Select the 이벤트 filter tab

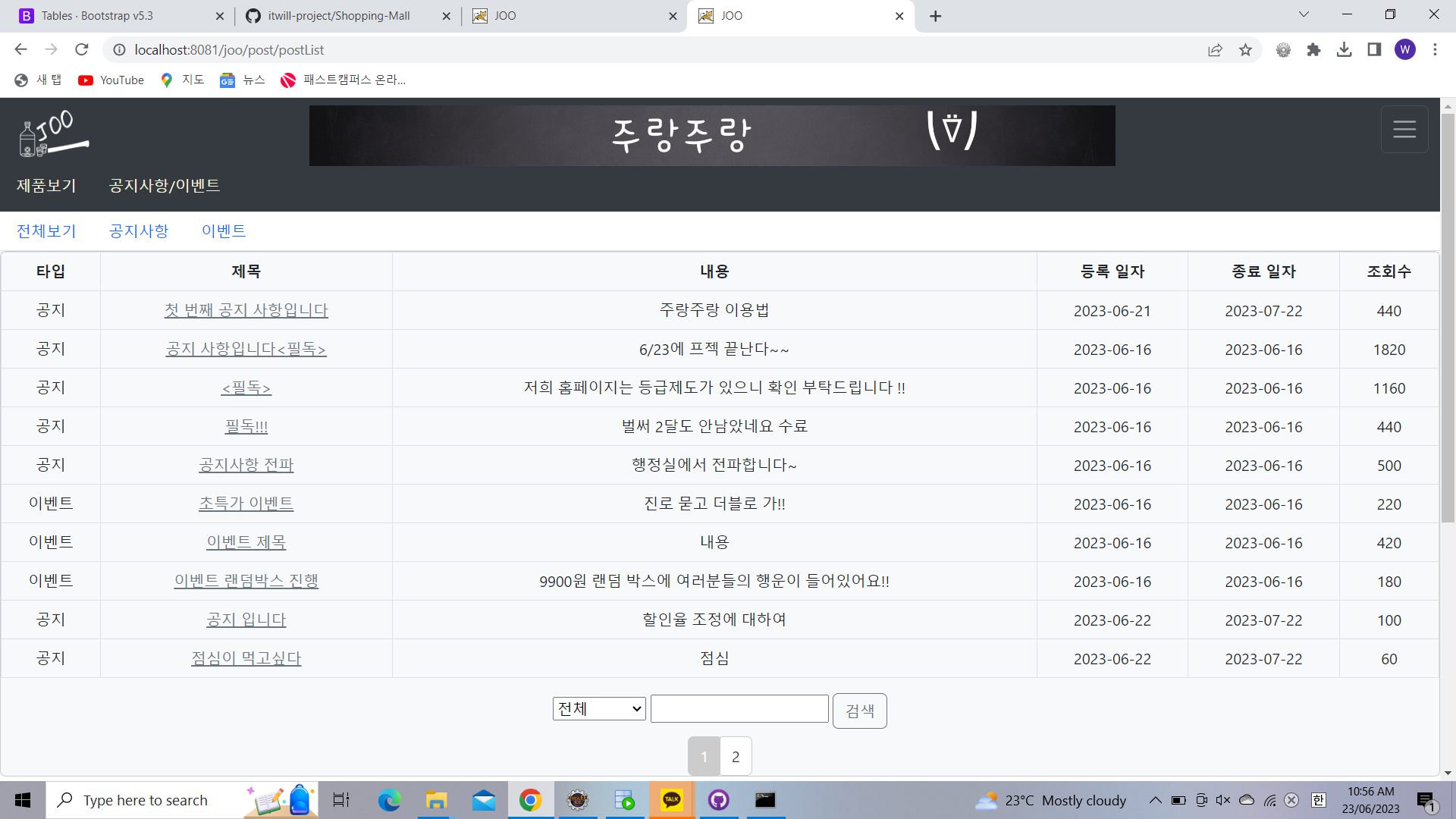tap(224, 231)
